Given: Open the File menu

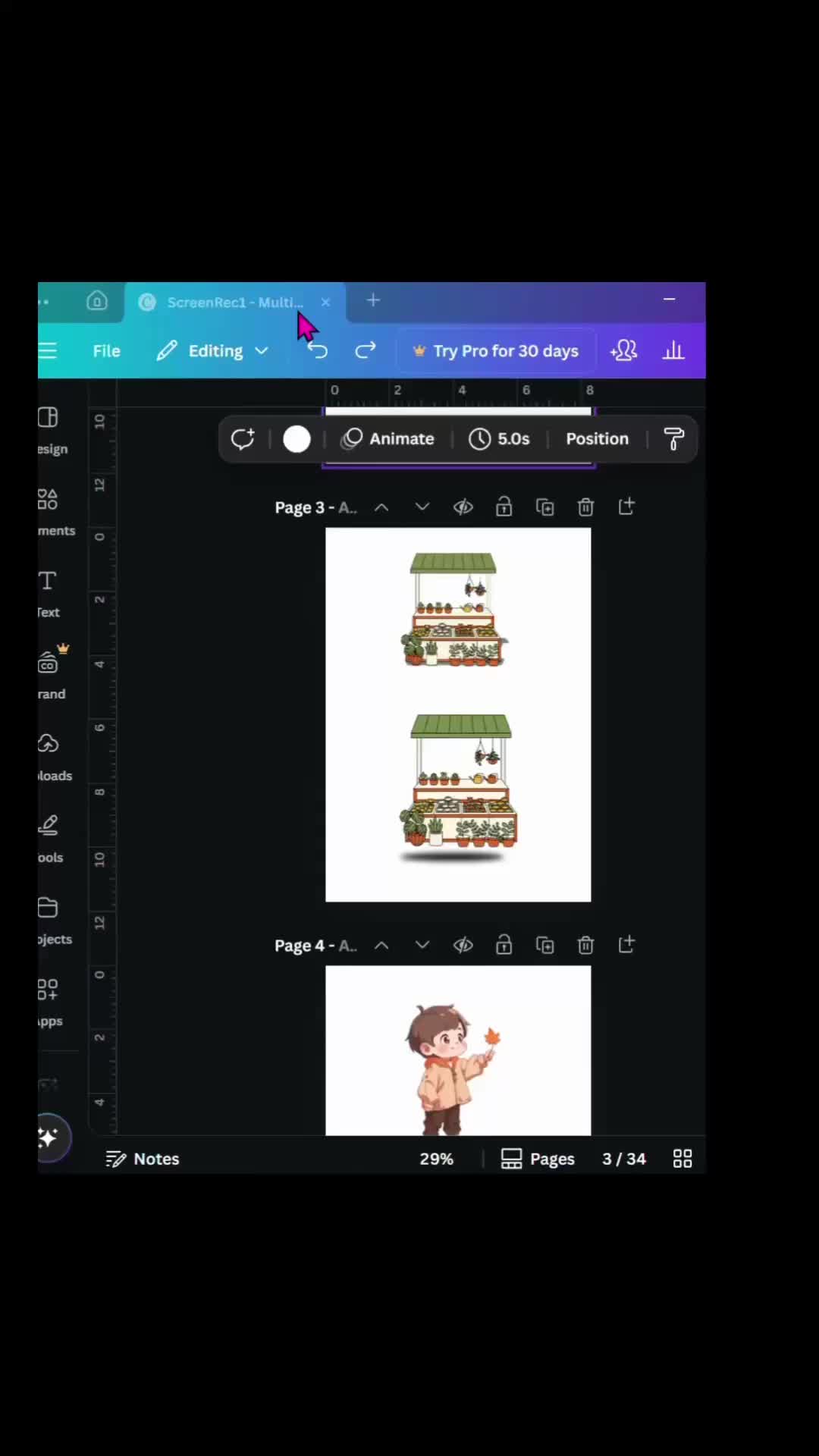Looking at the screenshot, I should coord(106,350).
